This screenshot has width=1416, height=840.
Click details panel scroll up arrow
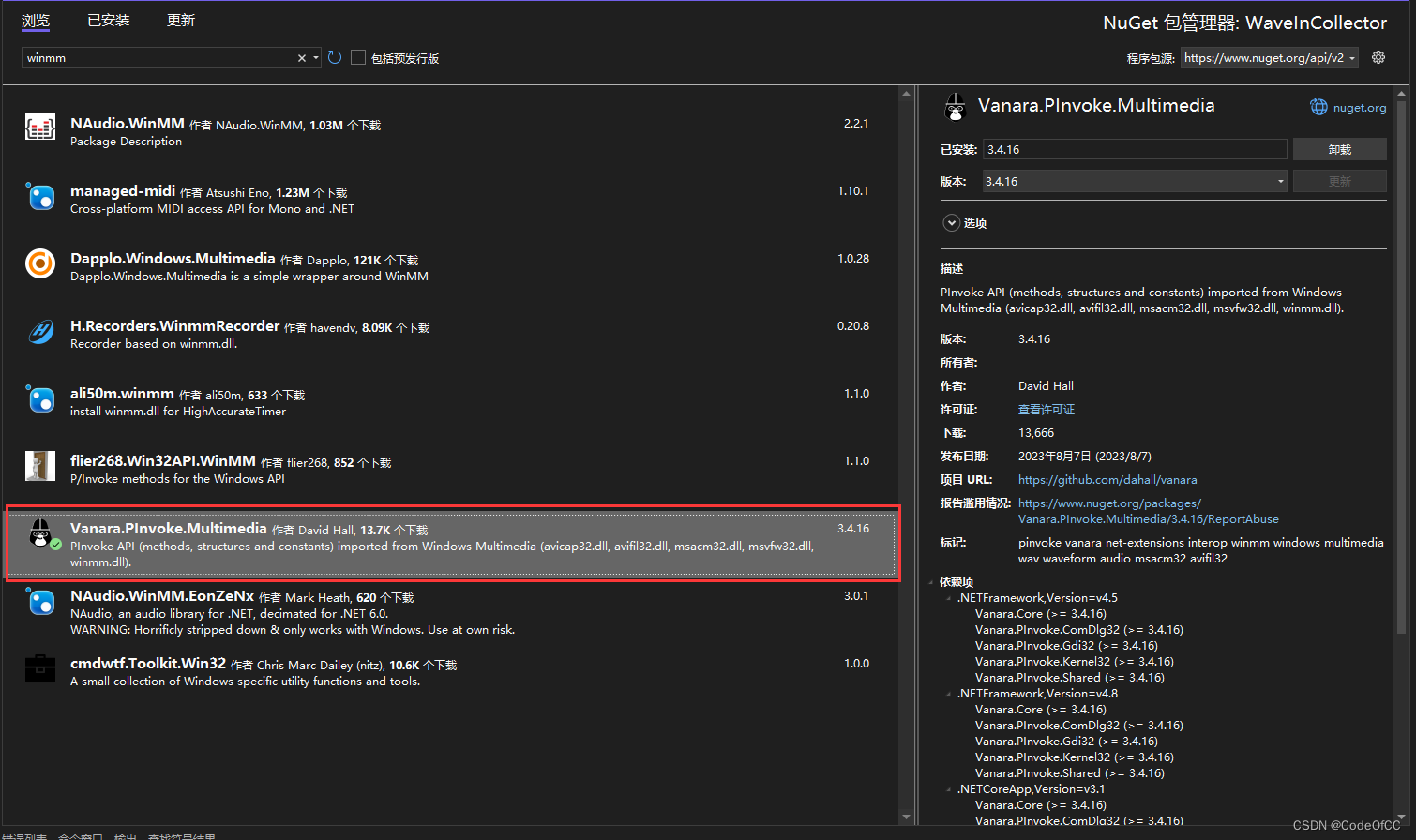tap(1402, 93)
